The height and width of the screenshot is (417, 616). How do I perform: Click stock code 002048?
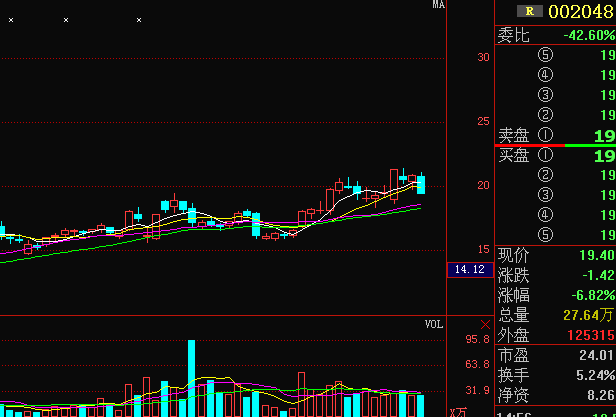pos(581,12)
